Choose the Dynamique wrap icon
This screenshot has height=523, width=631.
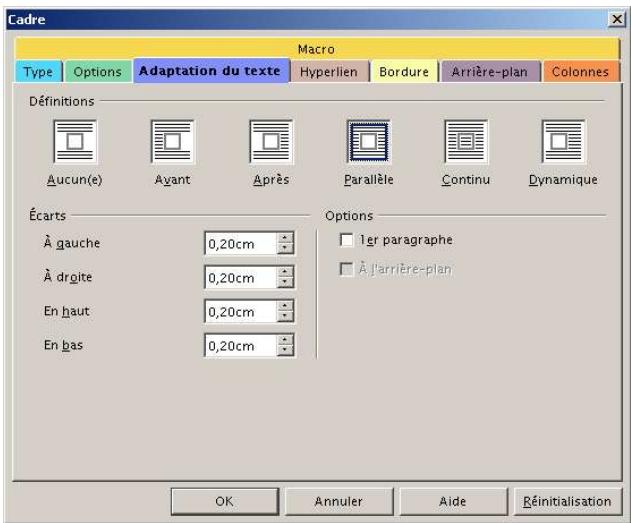563,142
